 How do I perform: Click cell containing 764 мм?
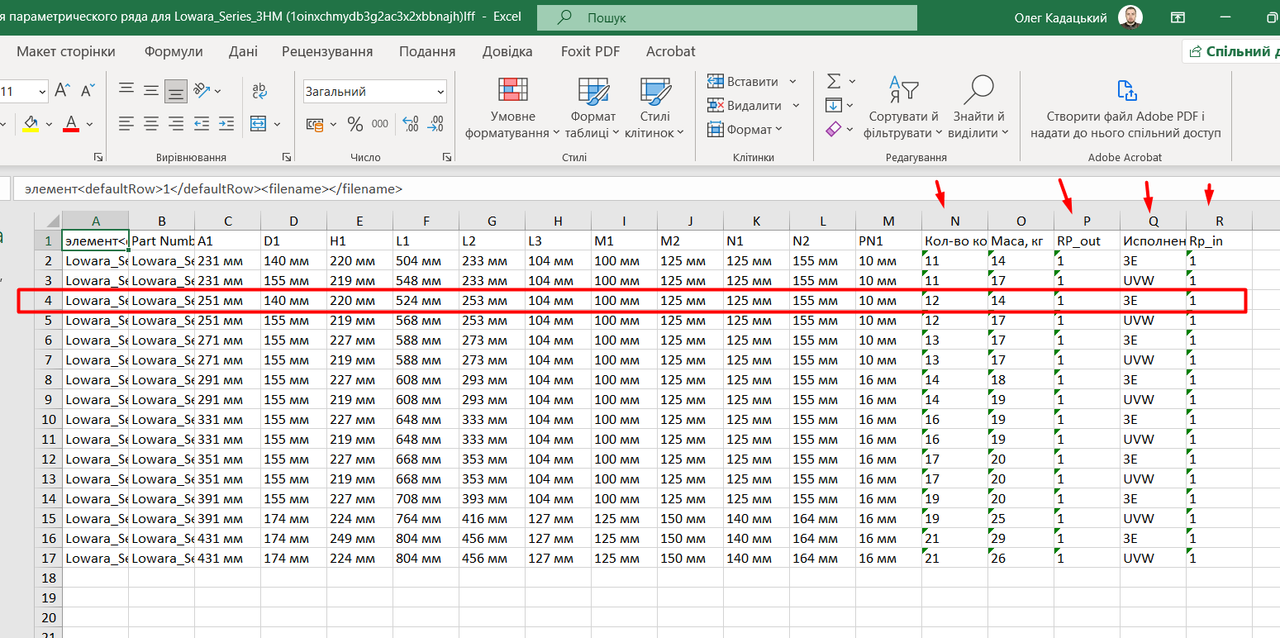[x=426, y=518]
